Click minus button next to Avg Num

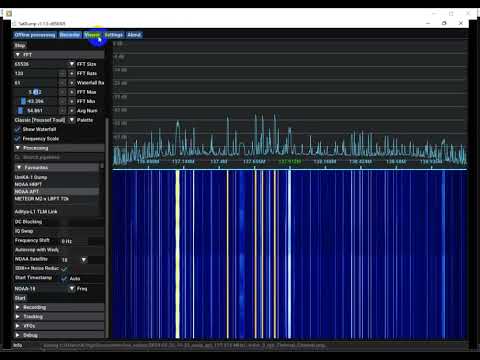[x=62, y=111]
